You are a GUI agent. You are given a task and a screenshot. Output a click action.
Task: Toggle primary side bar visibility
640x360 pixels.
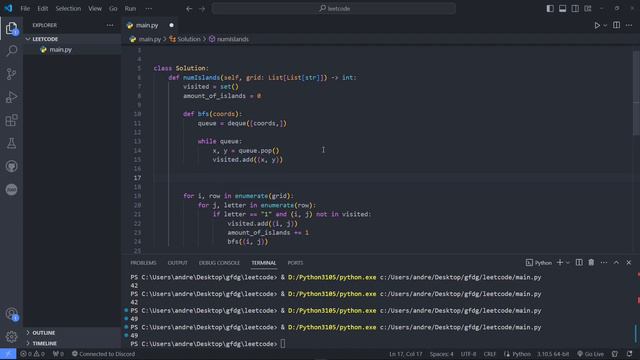550,9
